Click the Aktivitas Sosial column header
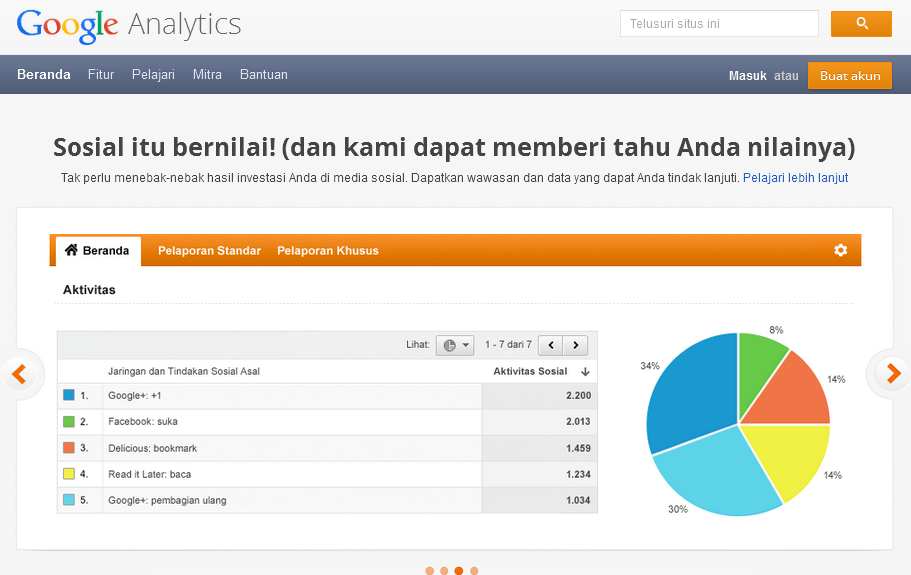This screenshot has width=911, height=575. tap(530, 372)
